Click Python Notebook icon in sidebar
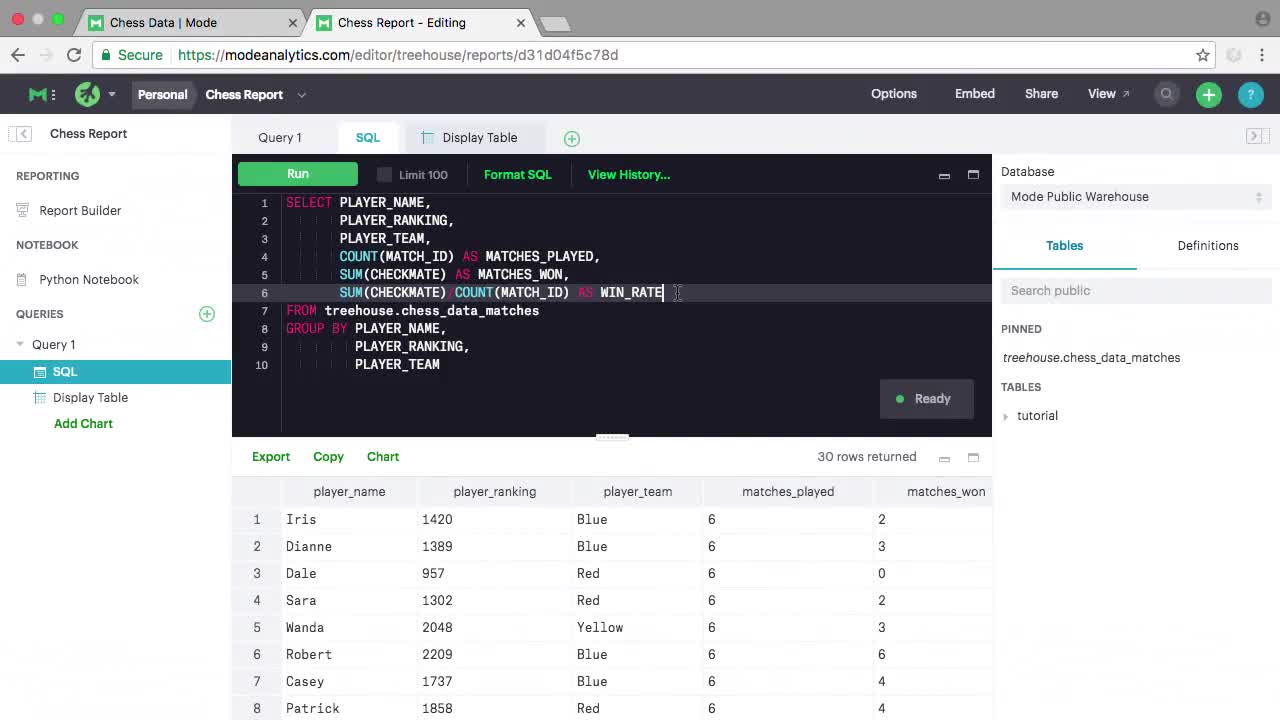 coord(23,280)
